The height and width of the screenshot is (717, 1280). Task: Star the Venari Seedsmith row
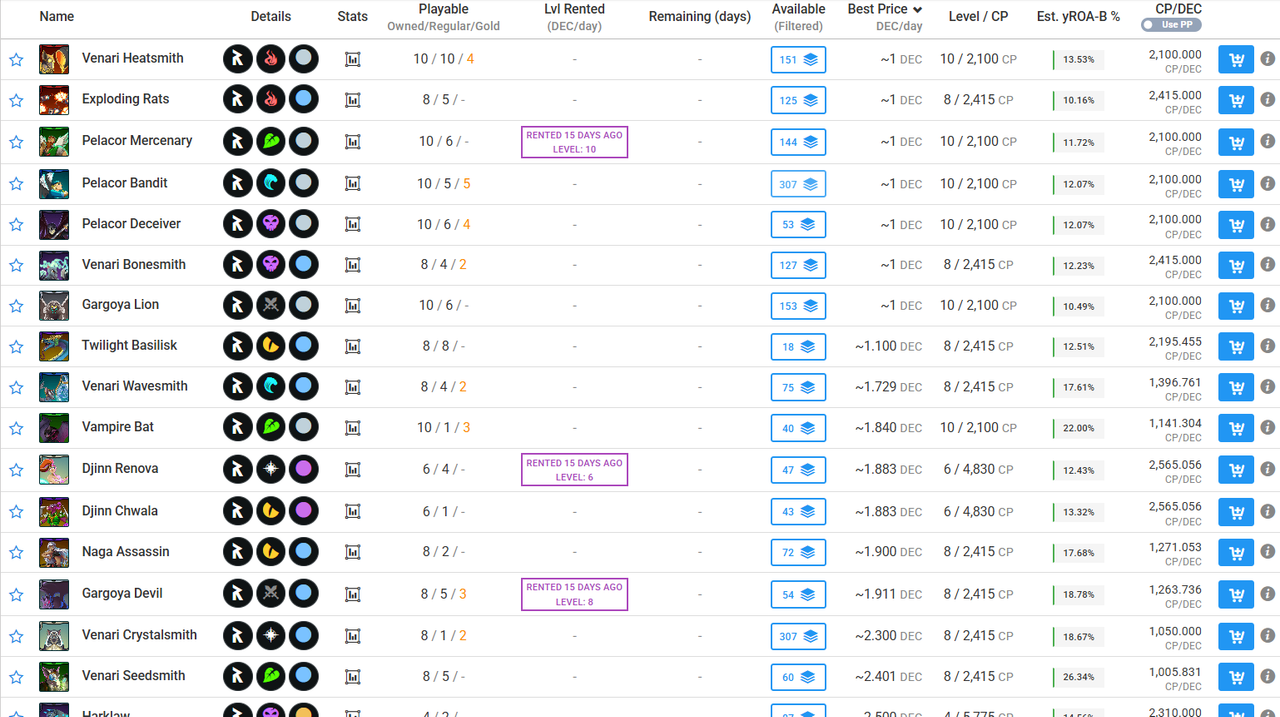coord(16,677)
